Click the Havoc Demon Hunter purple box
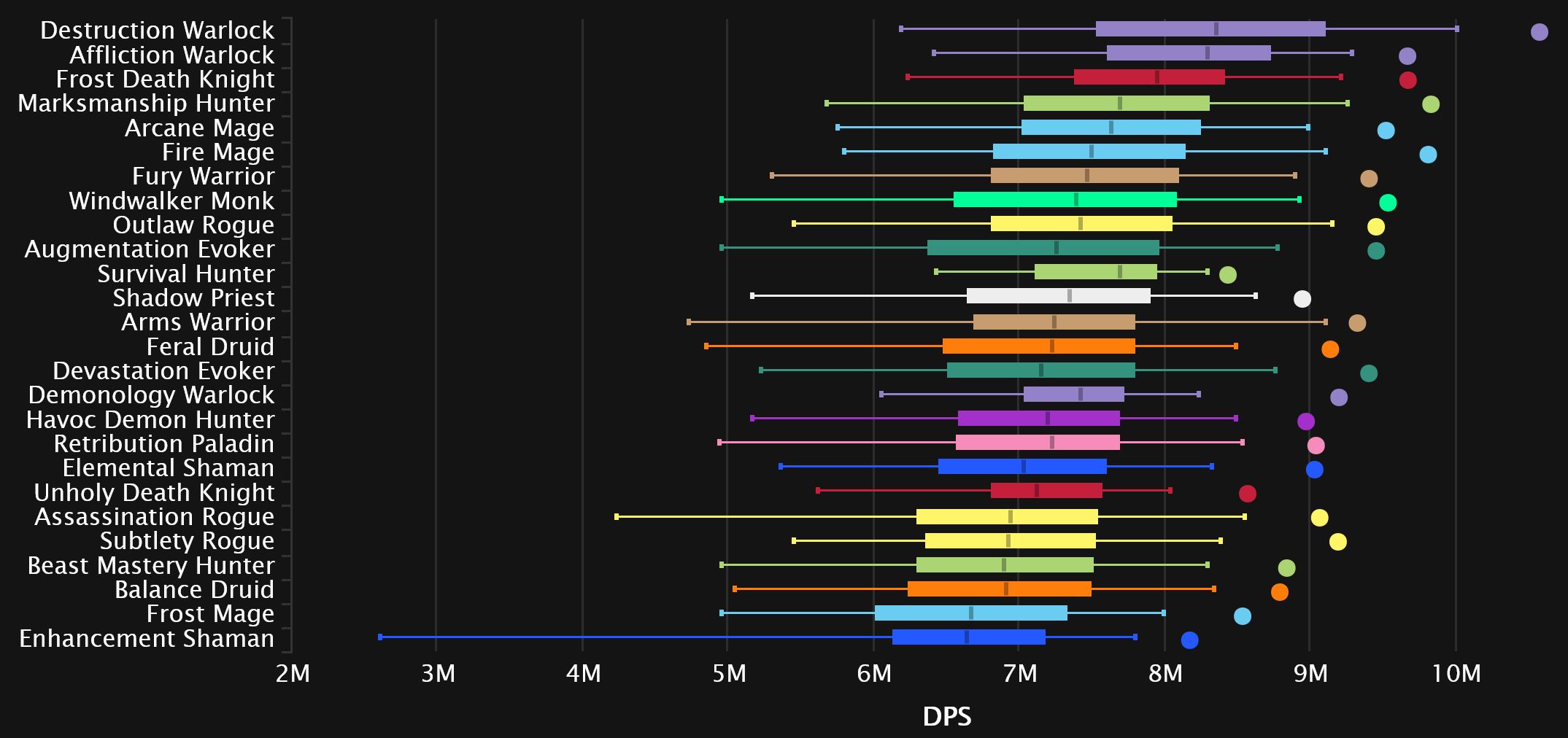Image resolution: width=1568 pixels, height=738 pixels. coord(1038,419)
